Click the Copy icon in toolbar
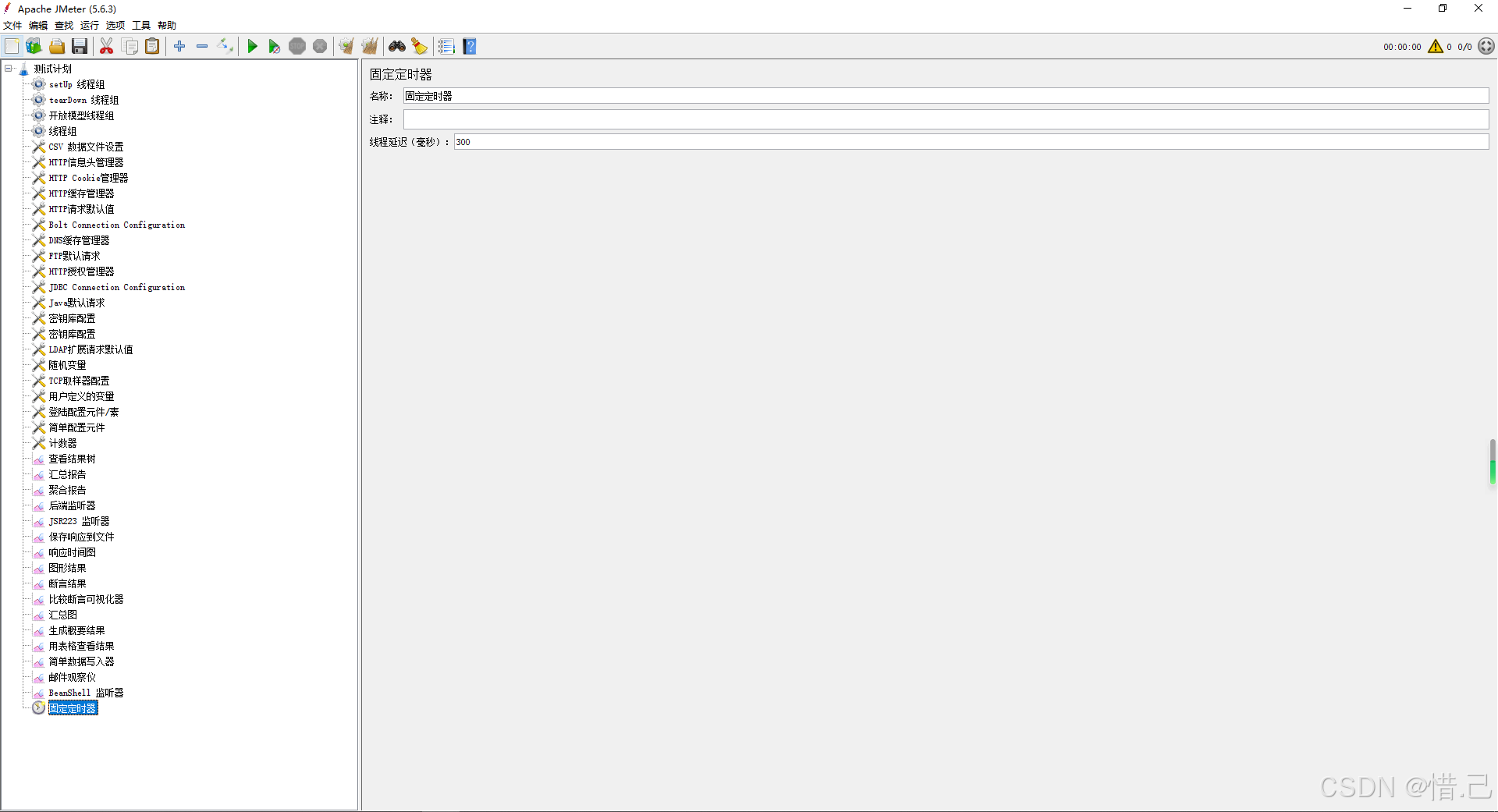This screenshot has height=812, width=1498. pos(130,47)
